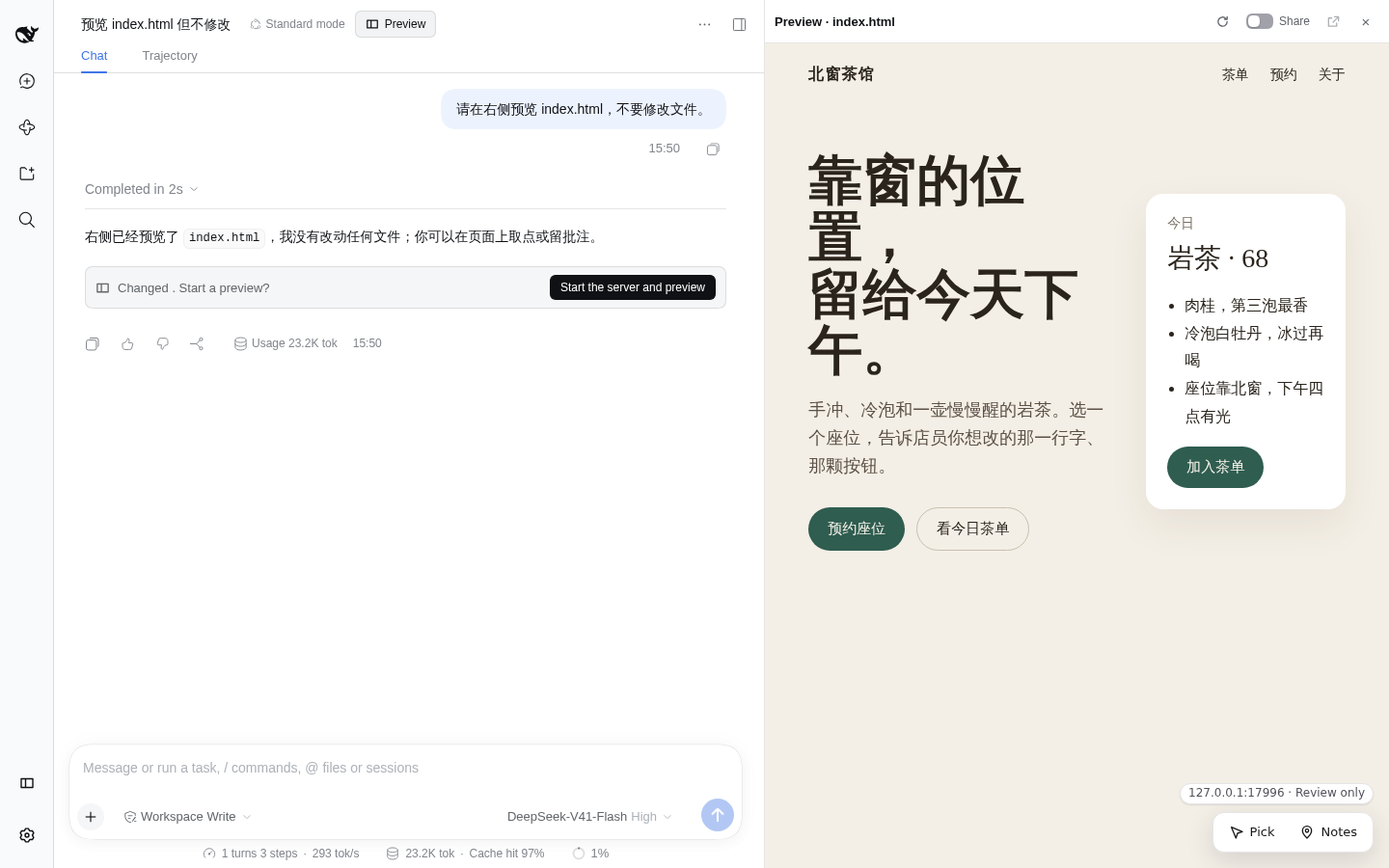This screenshot has width=1389, height=868.
Task: Toggle Standard mode
Action: click(x=297, y=24)
